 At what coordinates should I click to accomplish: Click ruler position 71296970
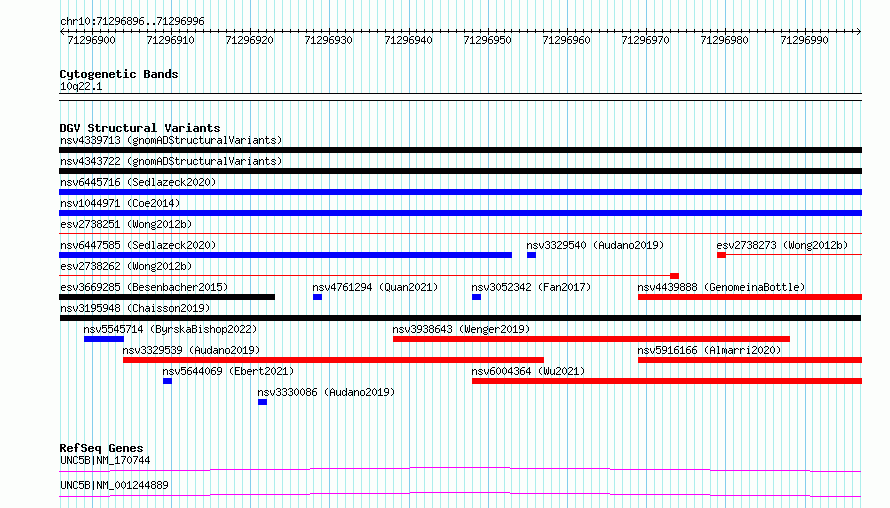pos(645,40)
